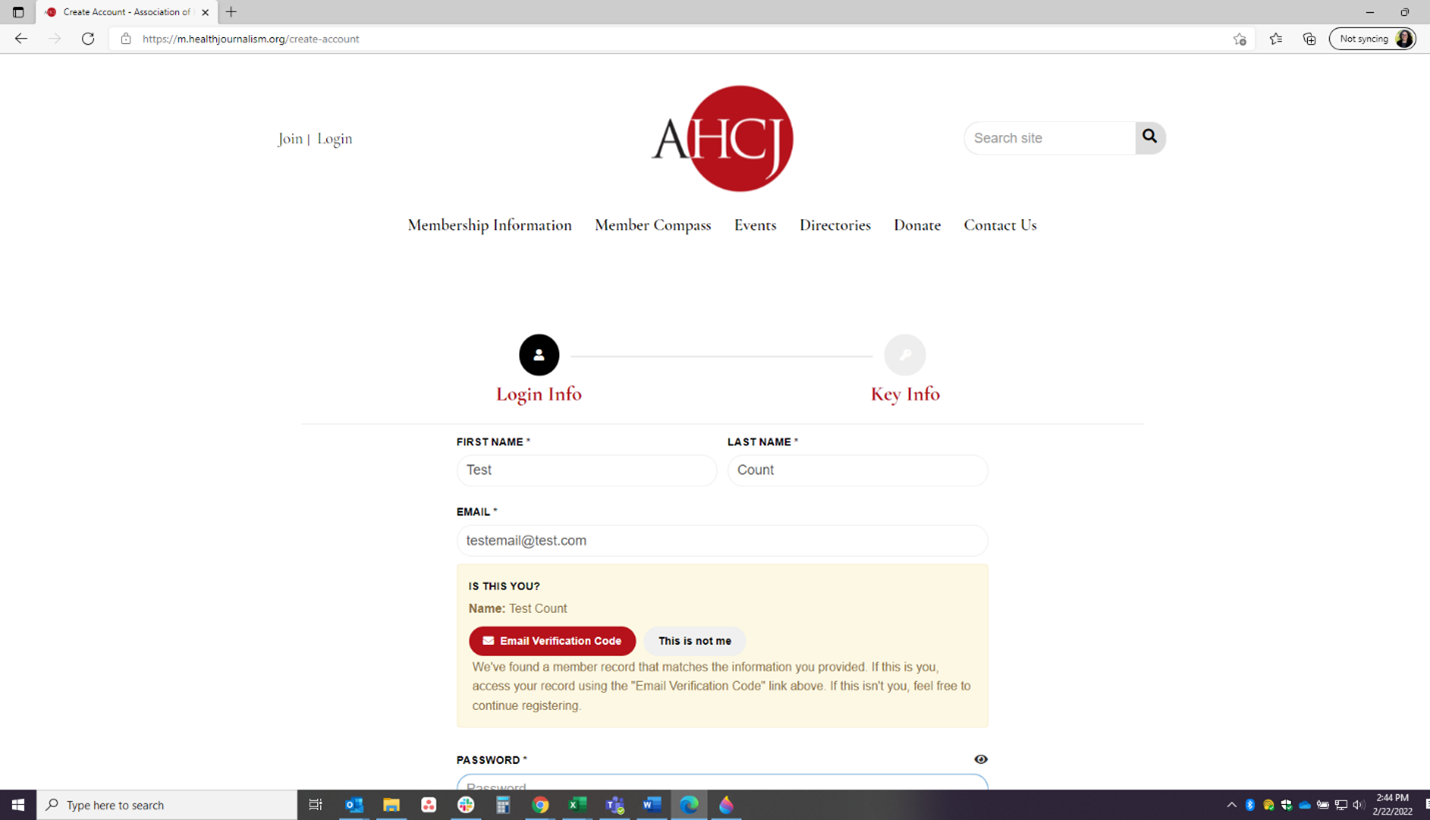
Task: Open browser Favorites icon
Action: pos(1275,39)
